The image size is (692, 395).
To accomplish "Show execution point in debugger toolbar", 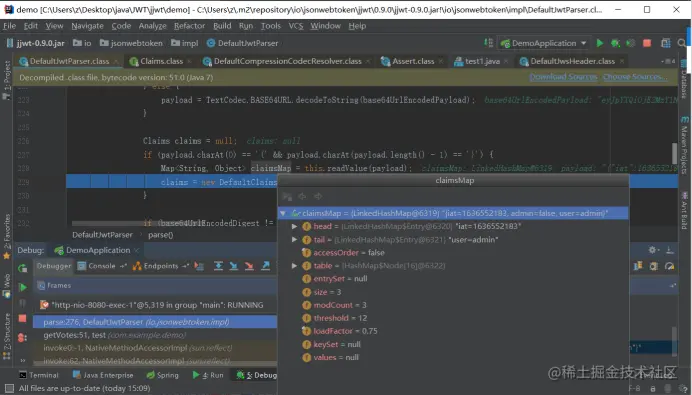I will [199, 266].
